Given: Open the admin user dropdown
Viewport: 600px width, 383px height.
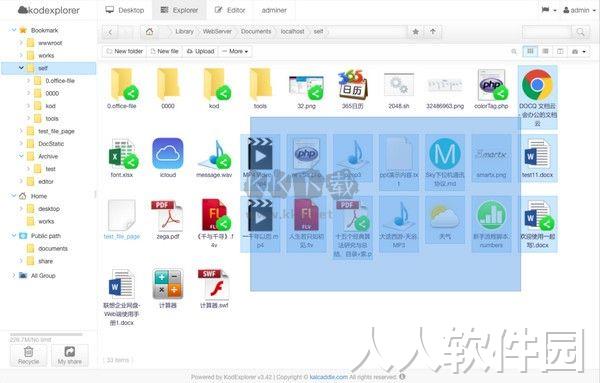Looking at the screenshot, I should pos(579,10).
